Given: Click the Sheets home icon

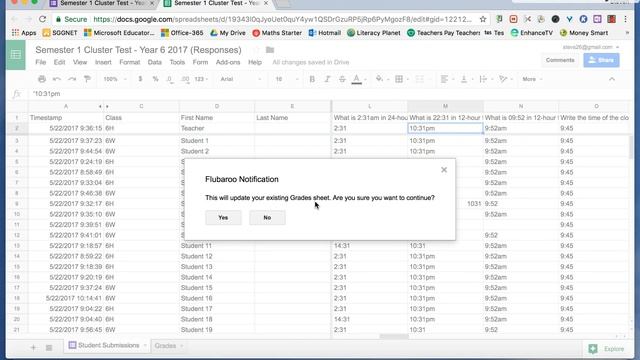Looking at the screenshot, I should (16, 55).
